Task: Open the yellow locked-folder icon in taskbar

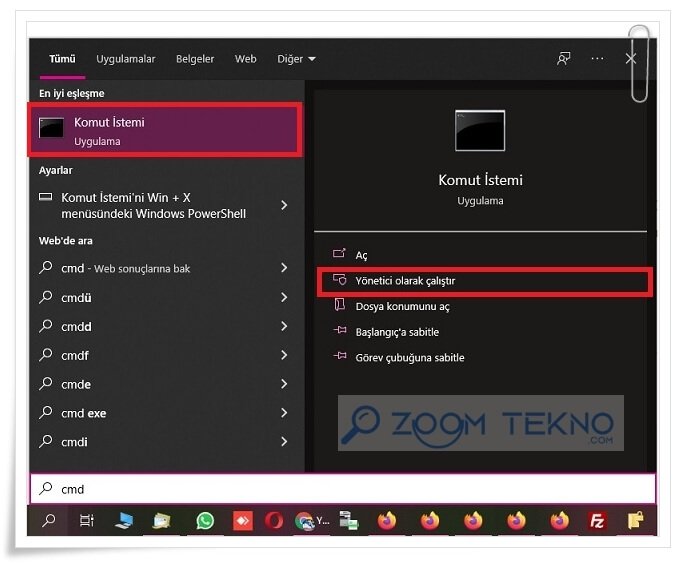Action: tap(635, 521)
